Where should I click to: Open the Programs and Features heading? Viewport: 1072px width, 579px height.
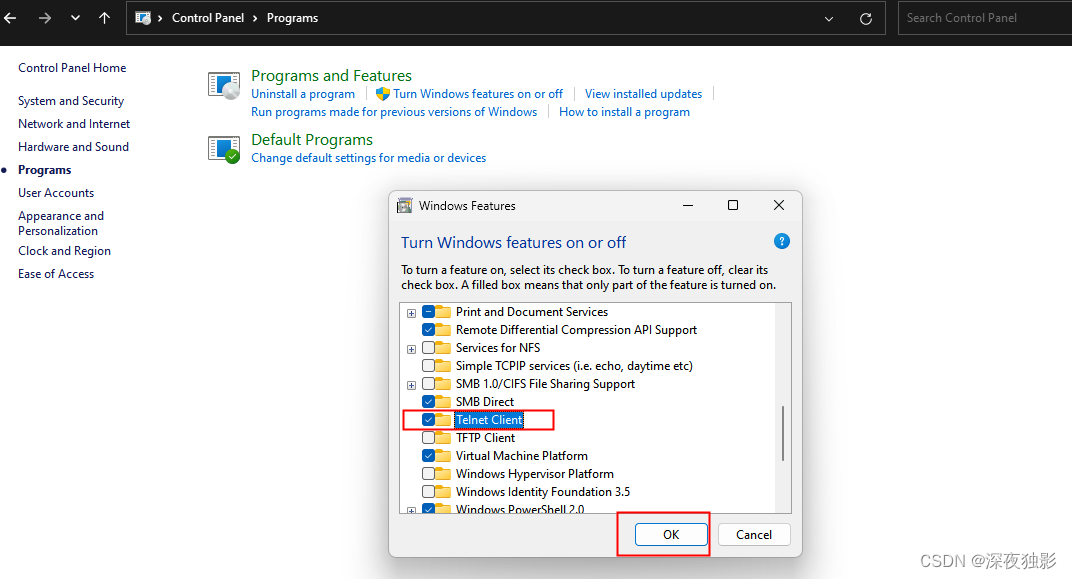tap(332, 75)
